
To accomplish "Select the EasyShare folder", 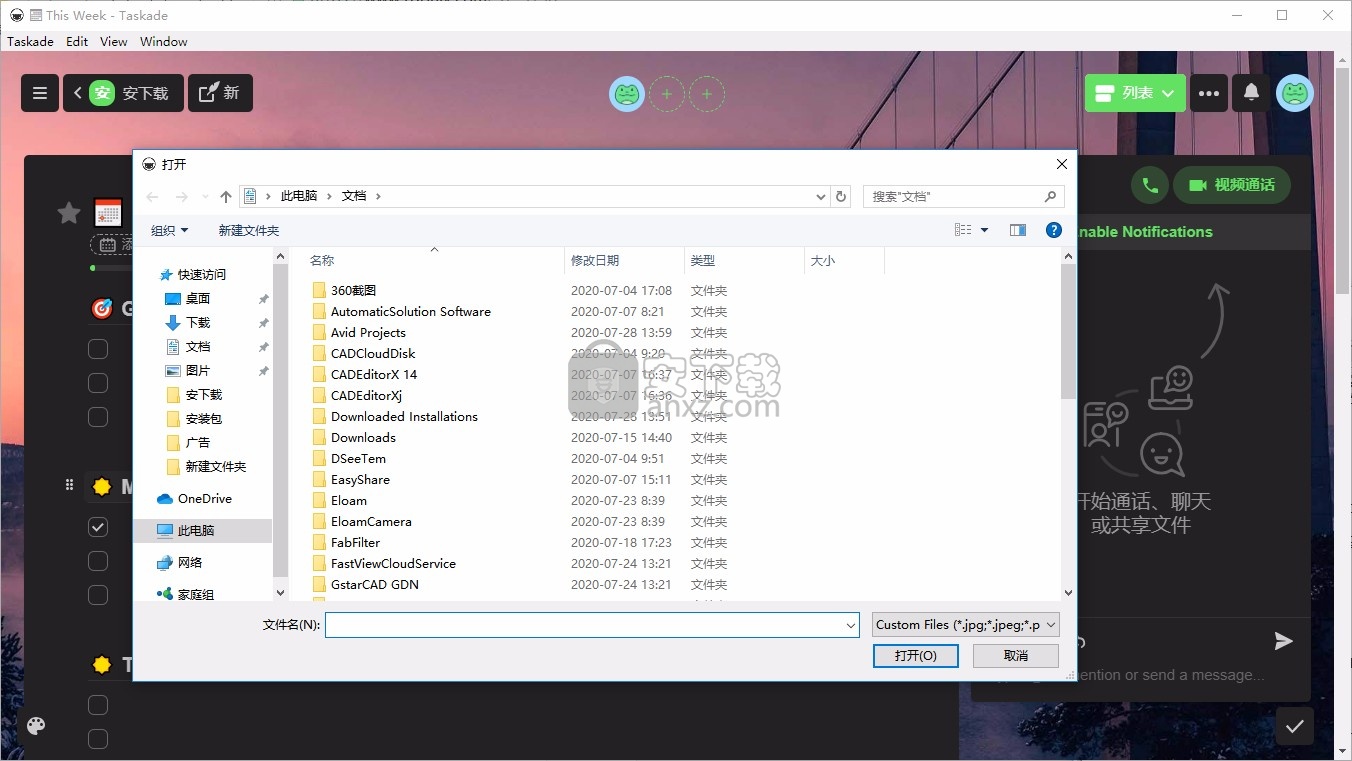I will (360, 479).
